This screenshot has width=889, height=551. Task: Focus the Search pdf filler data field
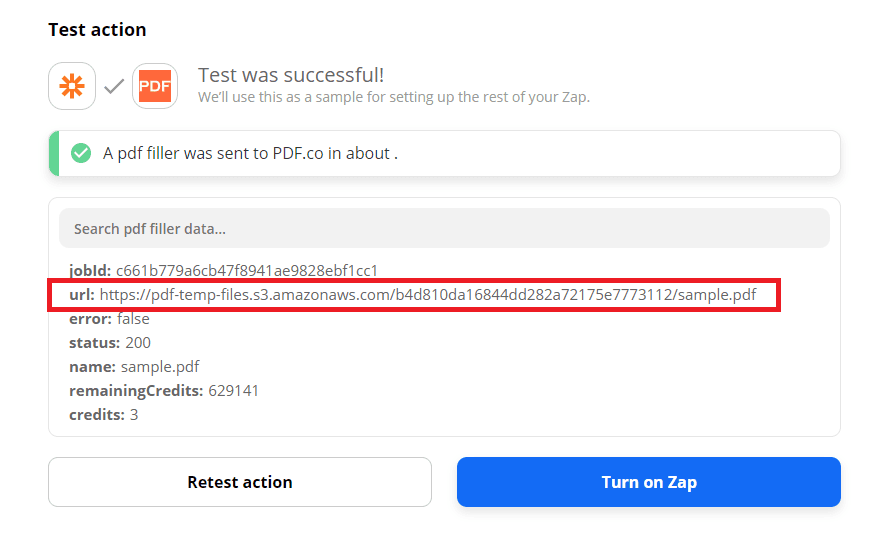click(444, 228)
